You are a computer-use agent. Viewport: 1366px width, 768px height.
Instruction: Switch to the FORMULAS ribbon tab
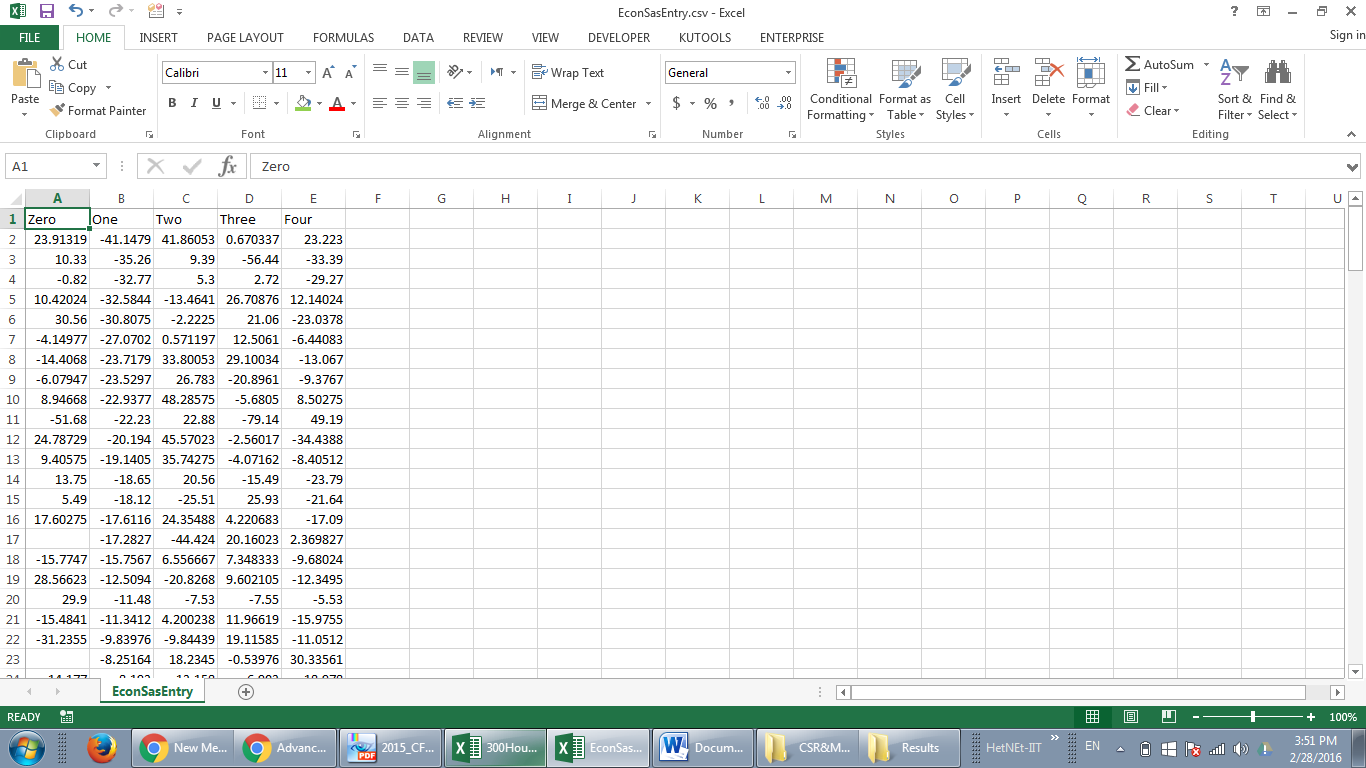[343, 37]
